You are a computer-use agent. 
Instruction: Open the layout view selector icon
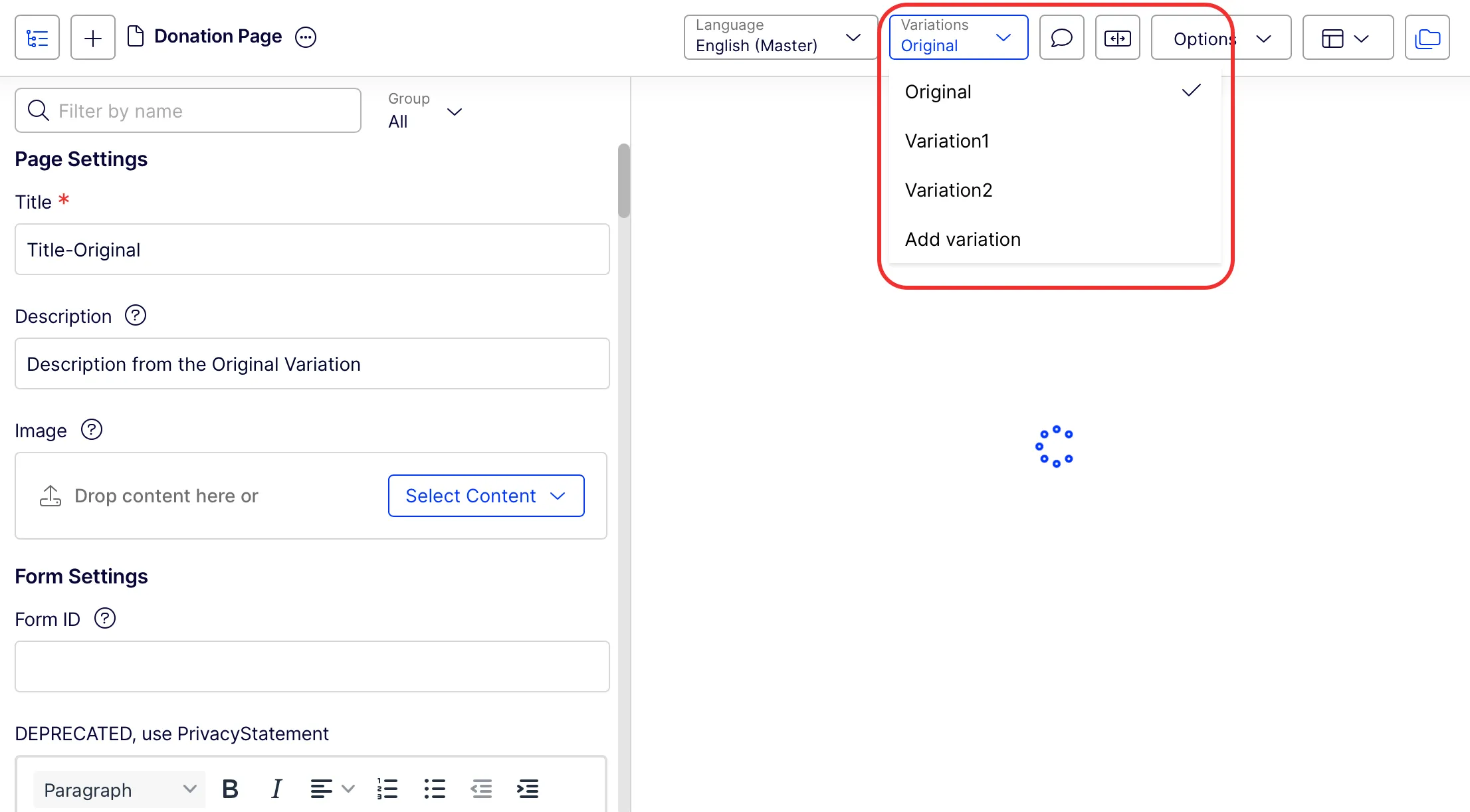click(1348, 38)
